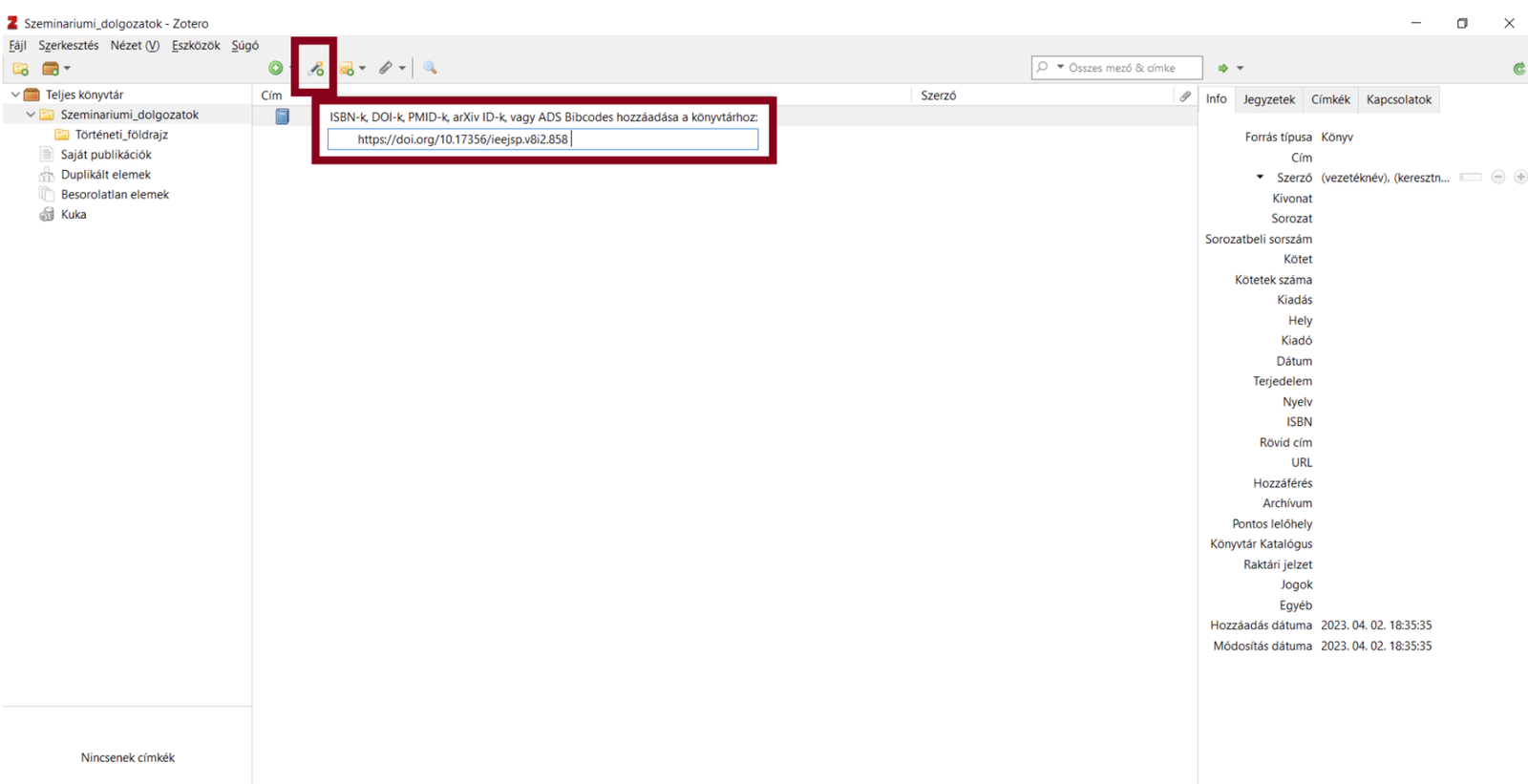
Task: Click the identifier input field with DOI
Action: 542,139
